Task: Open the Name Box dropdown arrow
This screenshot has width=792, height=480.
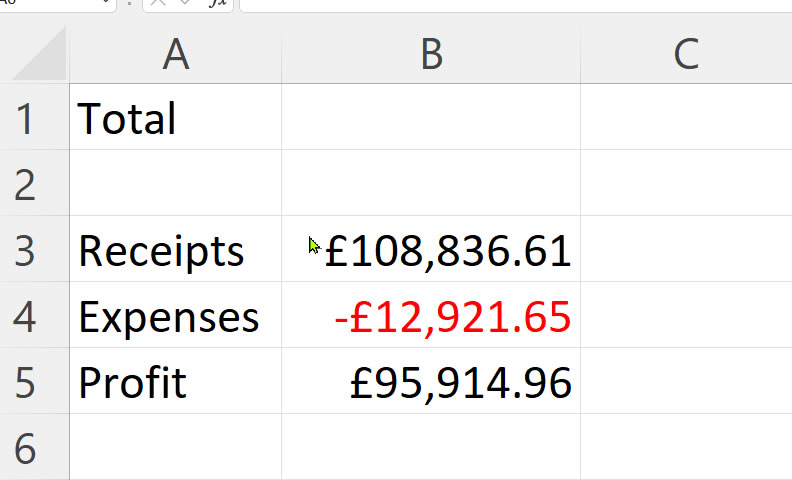Action: tap(107, 3)
